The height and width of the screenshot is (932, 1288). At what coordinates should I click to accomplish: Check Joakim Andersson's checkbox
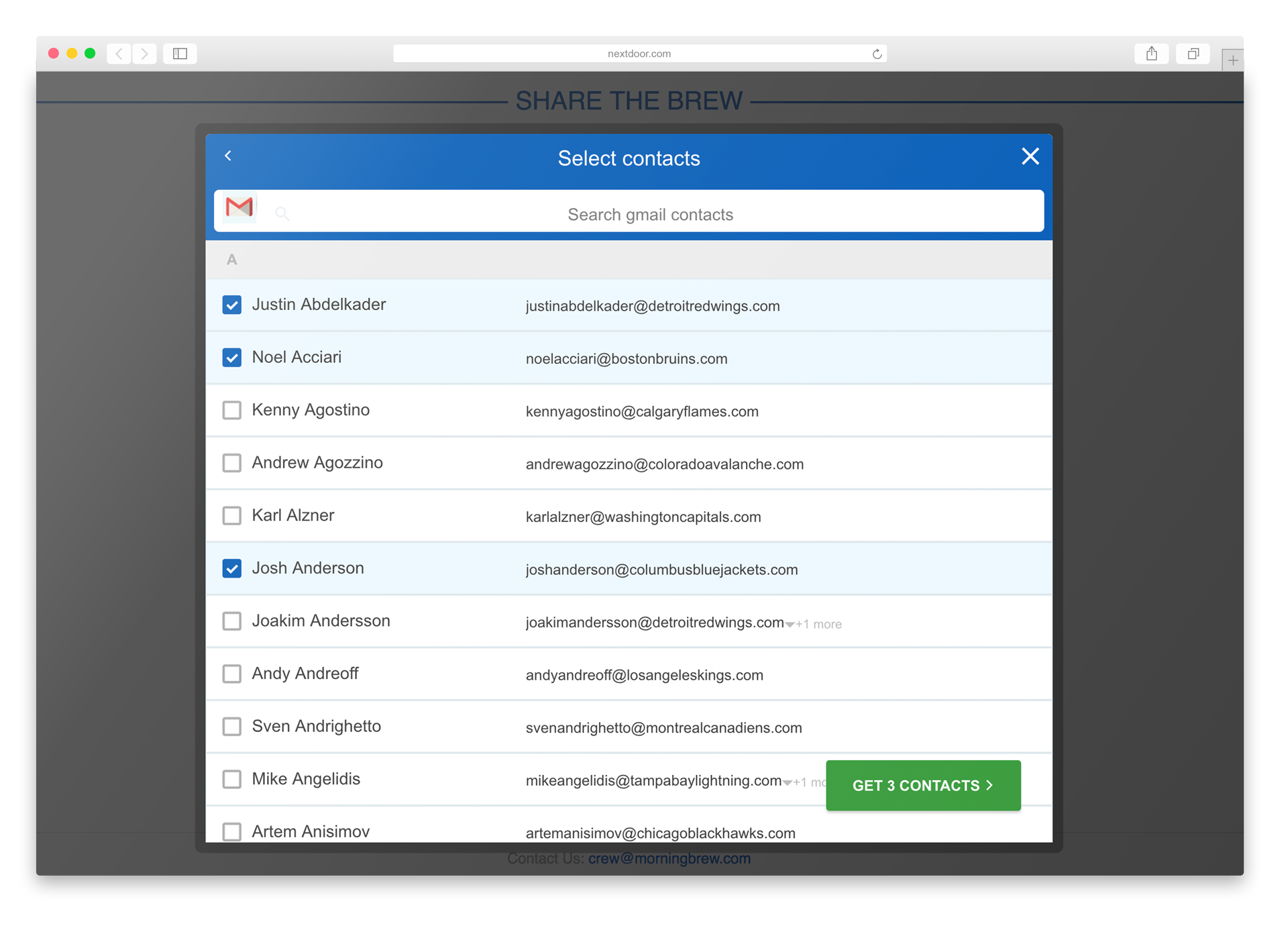[232, 621]
